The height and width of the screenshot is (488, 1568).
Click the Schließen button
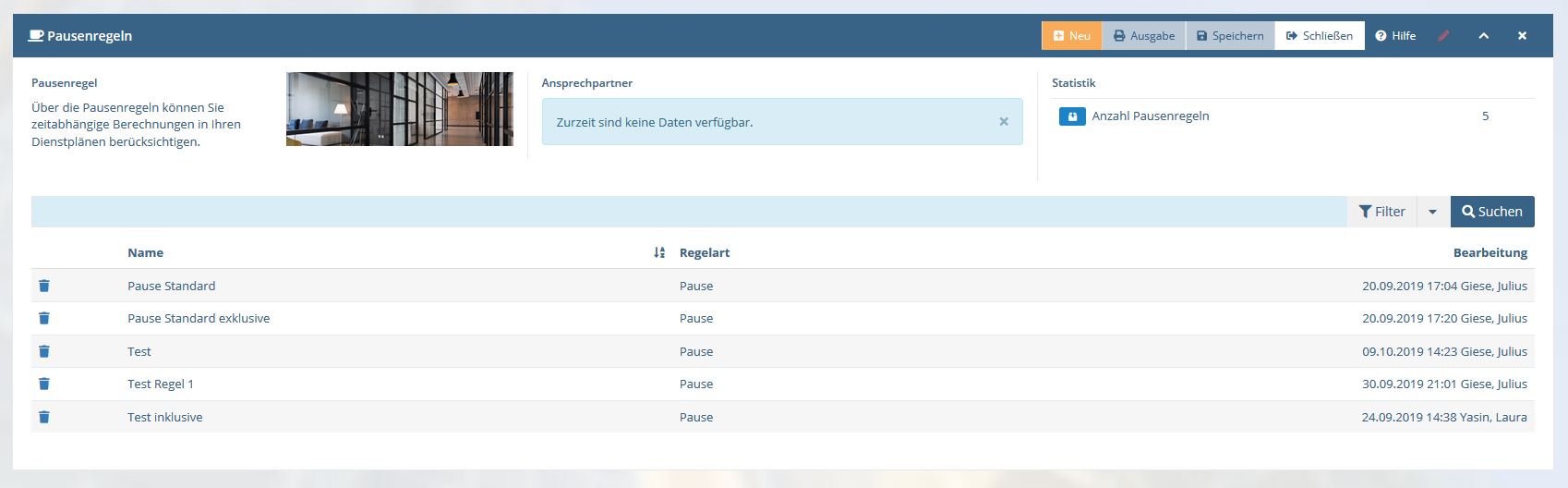(1320, 36)
